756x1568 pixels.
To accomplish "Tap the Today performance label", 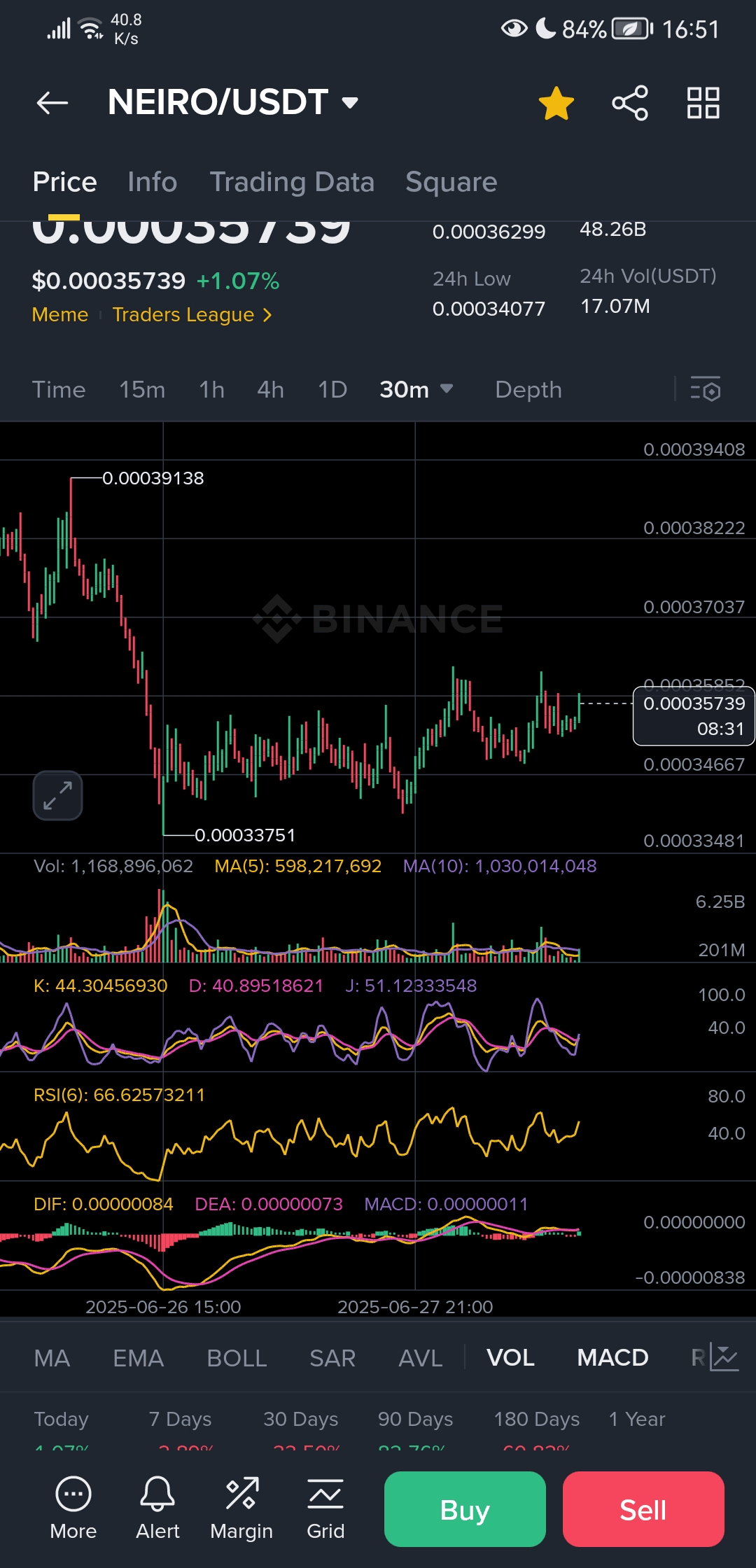I will pos(62,1420).
